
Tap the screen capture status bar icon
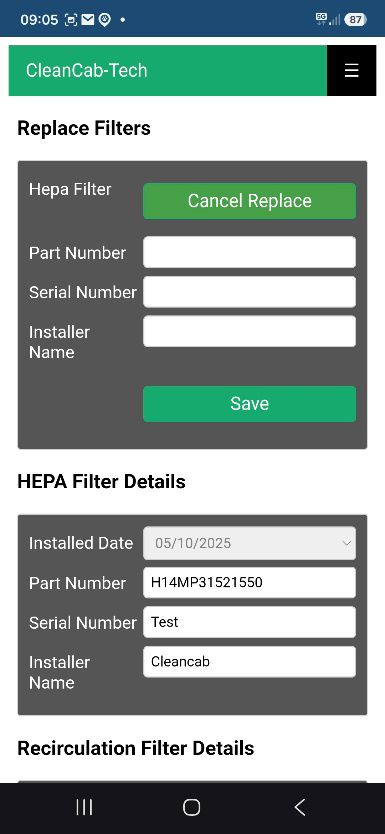click(x=71, y=20)
